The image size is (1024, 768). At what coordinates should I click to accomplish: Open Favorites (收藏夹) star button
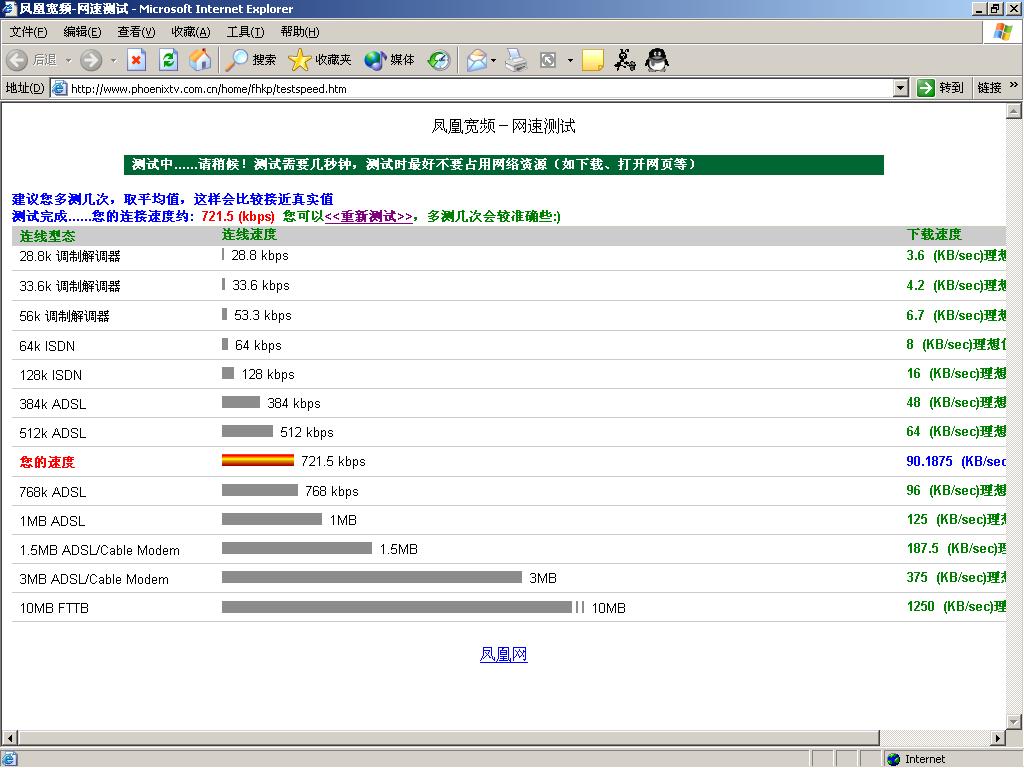[320, 60]
